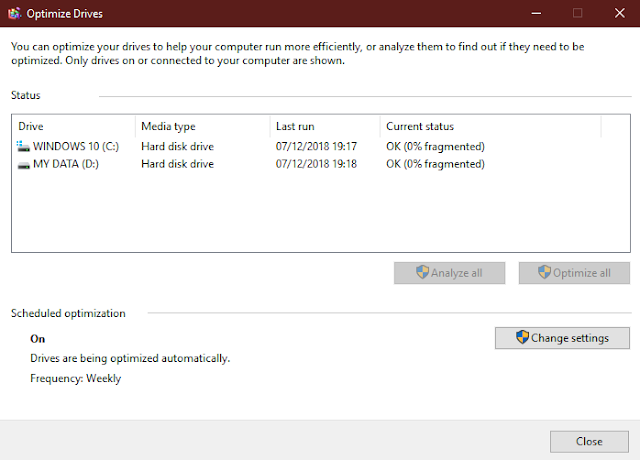Click the scheduled optimization On status text
Screen dimensions: 640x460
click(38, 339)
